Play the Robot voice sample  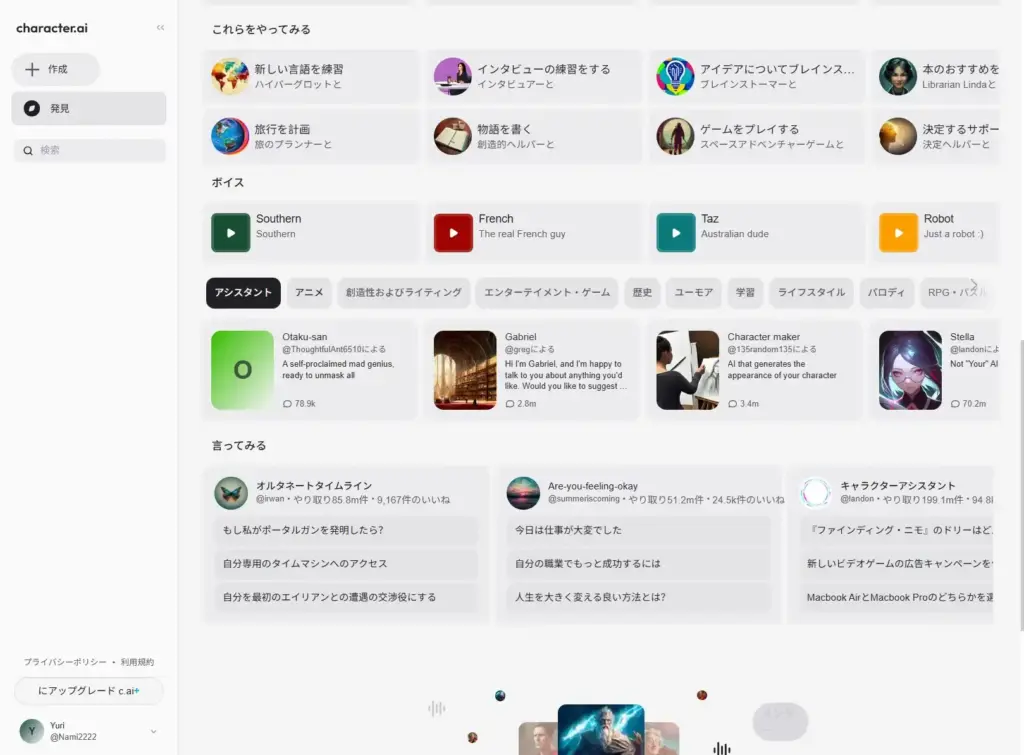(898, 232)
